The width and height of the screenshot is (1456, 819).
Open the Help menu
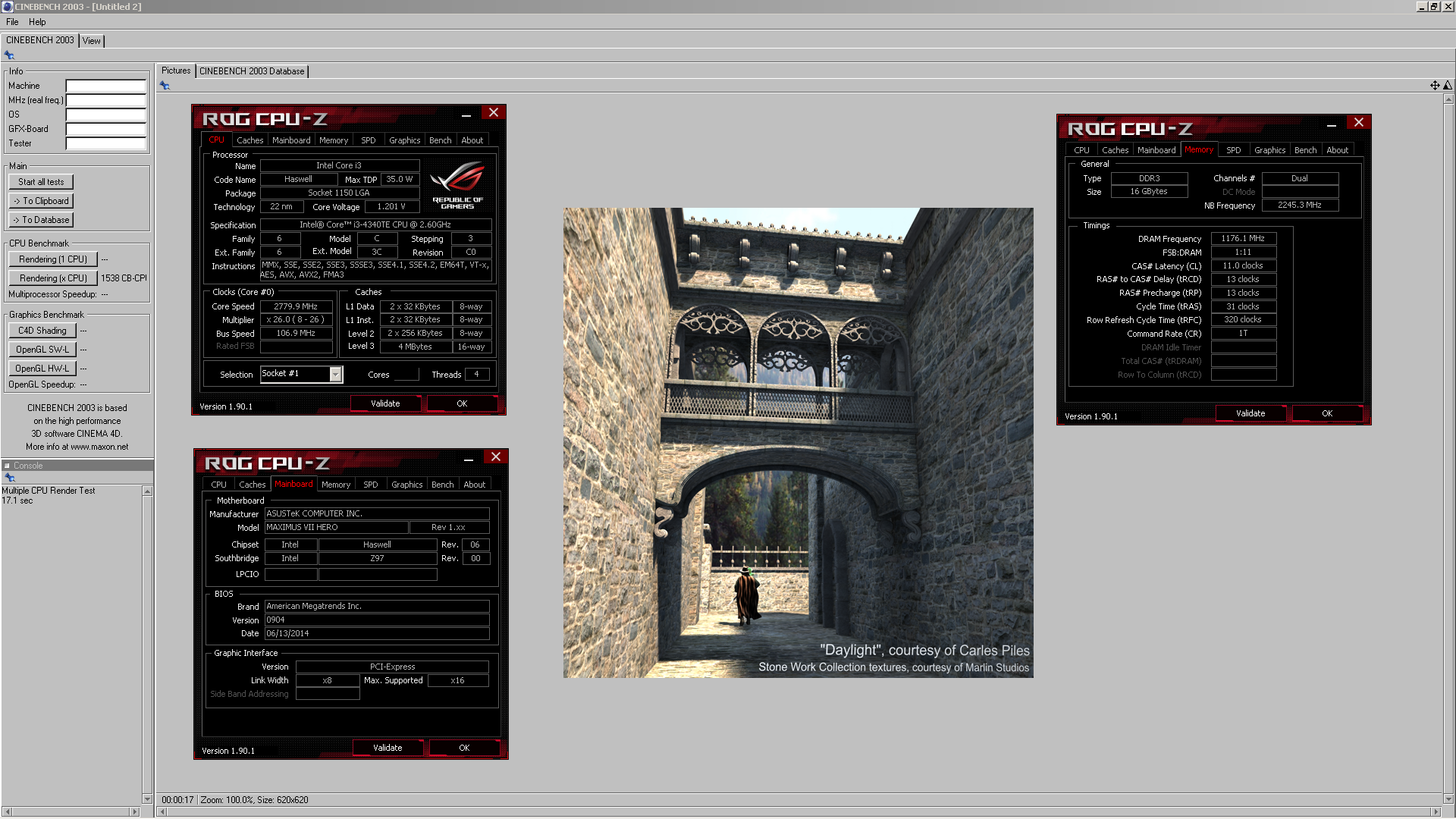(x=37, y=22)
